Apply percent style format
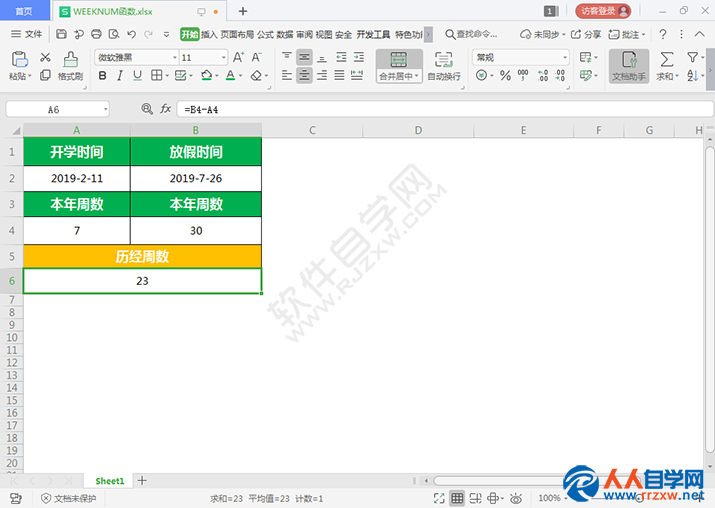The image size is (715, 508). (505, 75)
